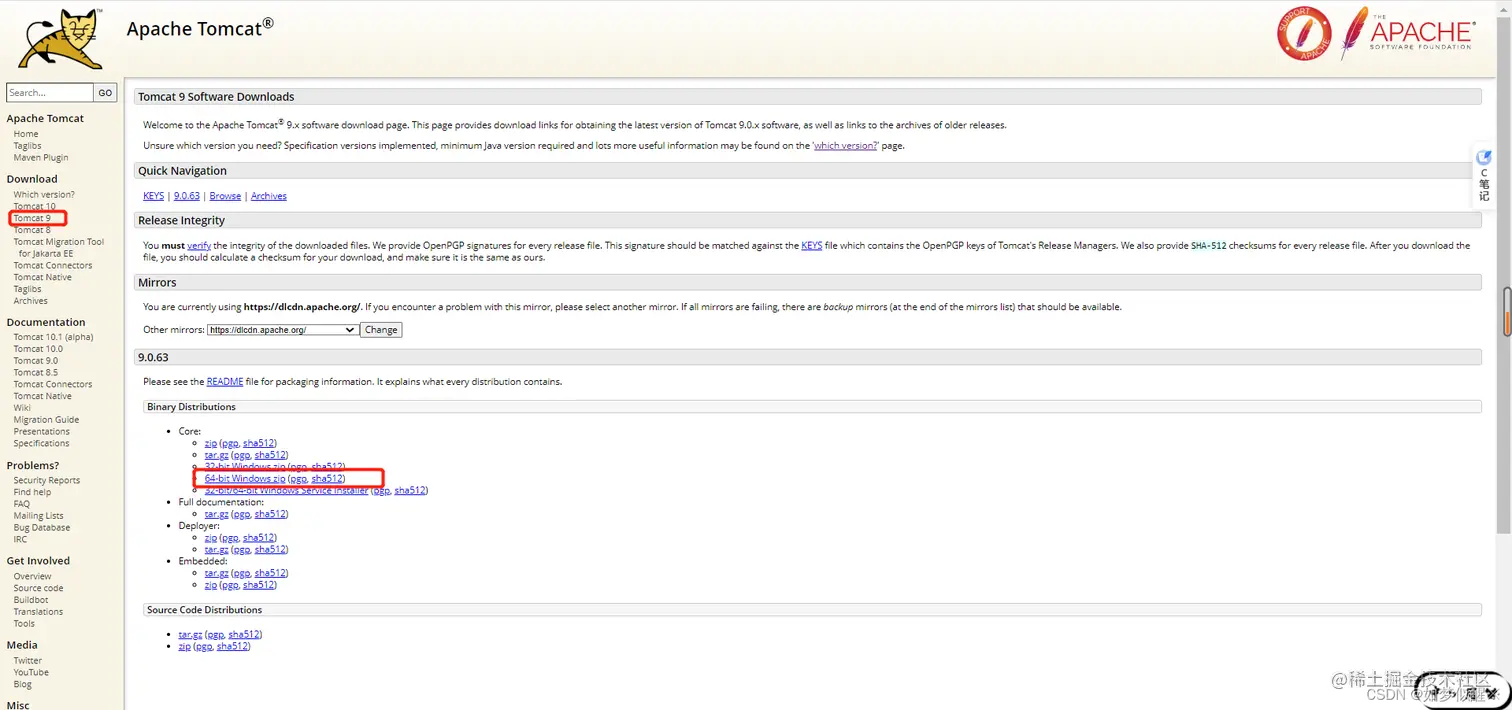Screen dimensions: 1512x710
Task: Open the Support Apache round badge
Action: [1304, 33]
